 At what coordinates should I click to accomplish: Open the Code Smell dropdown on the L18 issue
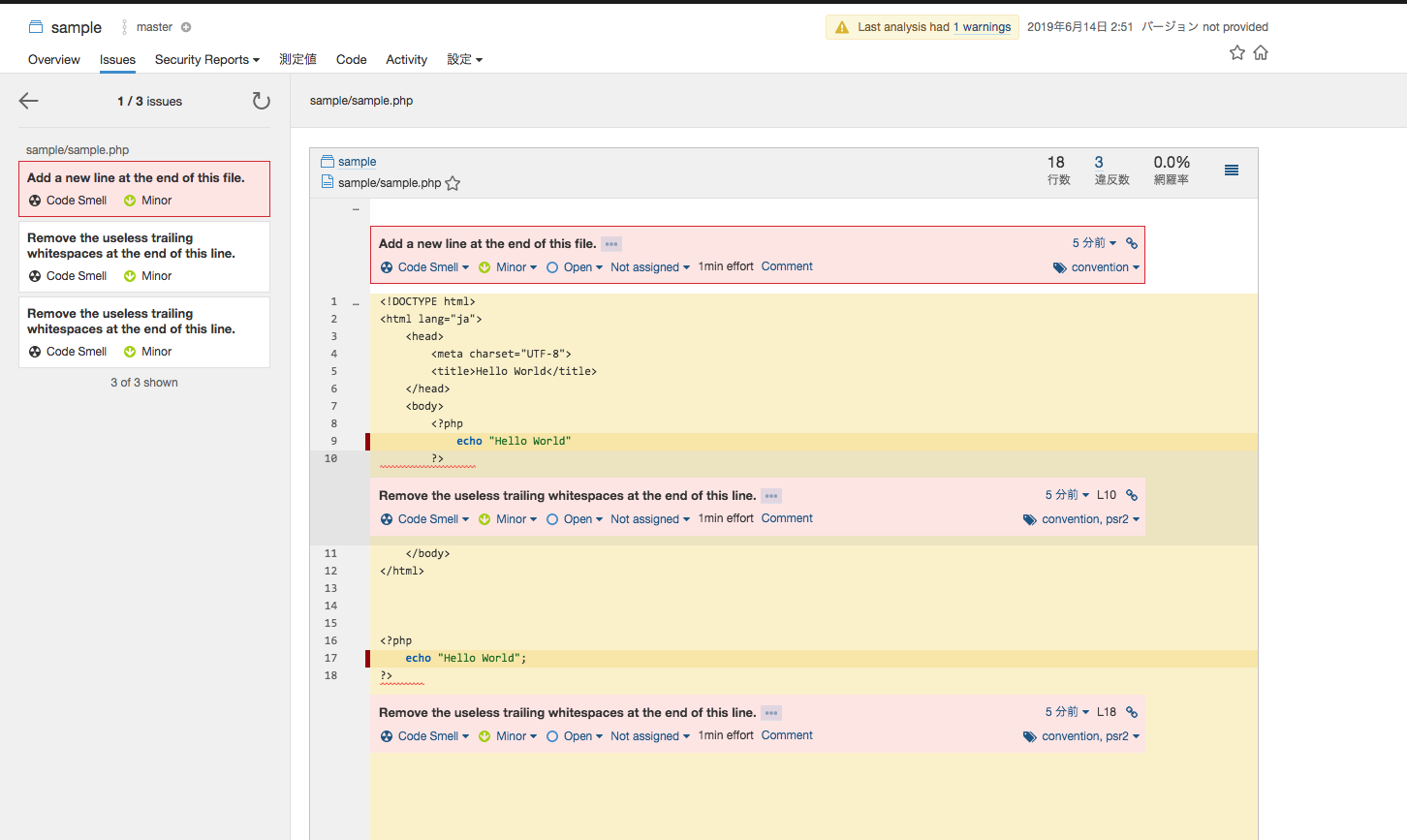coord(424,736)
